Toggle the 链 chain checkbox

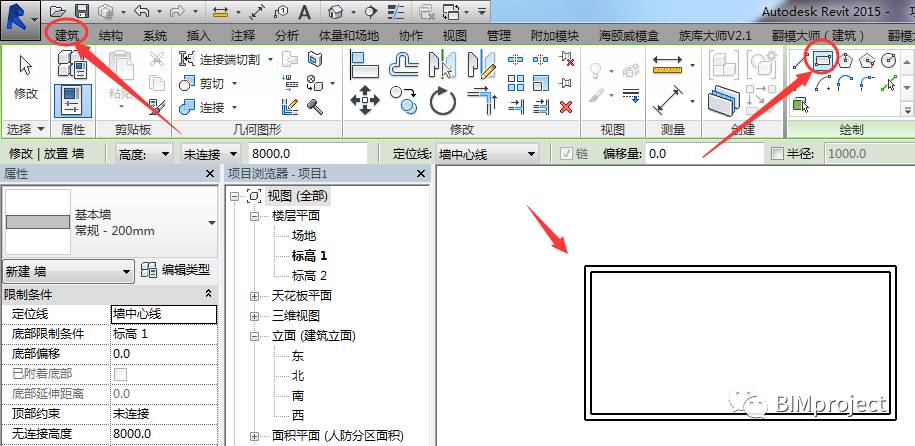pyautogui.click(x=565, y=154)
